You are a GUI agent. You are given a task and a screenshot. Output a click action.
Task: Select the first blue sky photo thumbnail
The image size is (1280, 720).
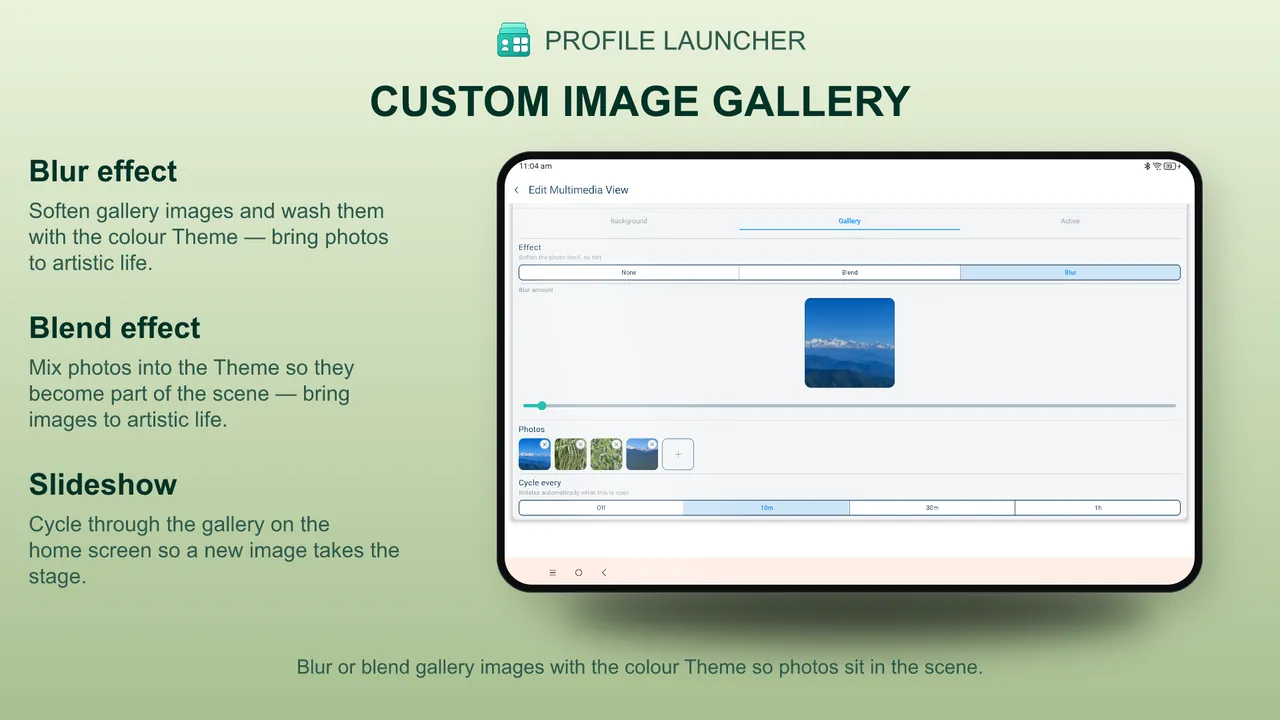tap(534, 454)
